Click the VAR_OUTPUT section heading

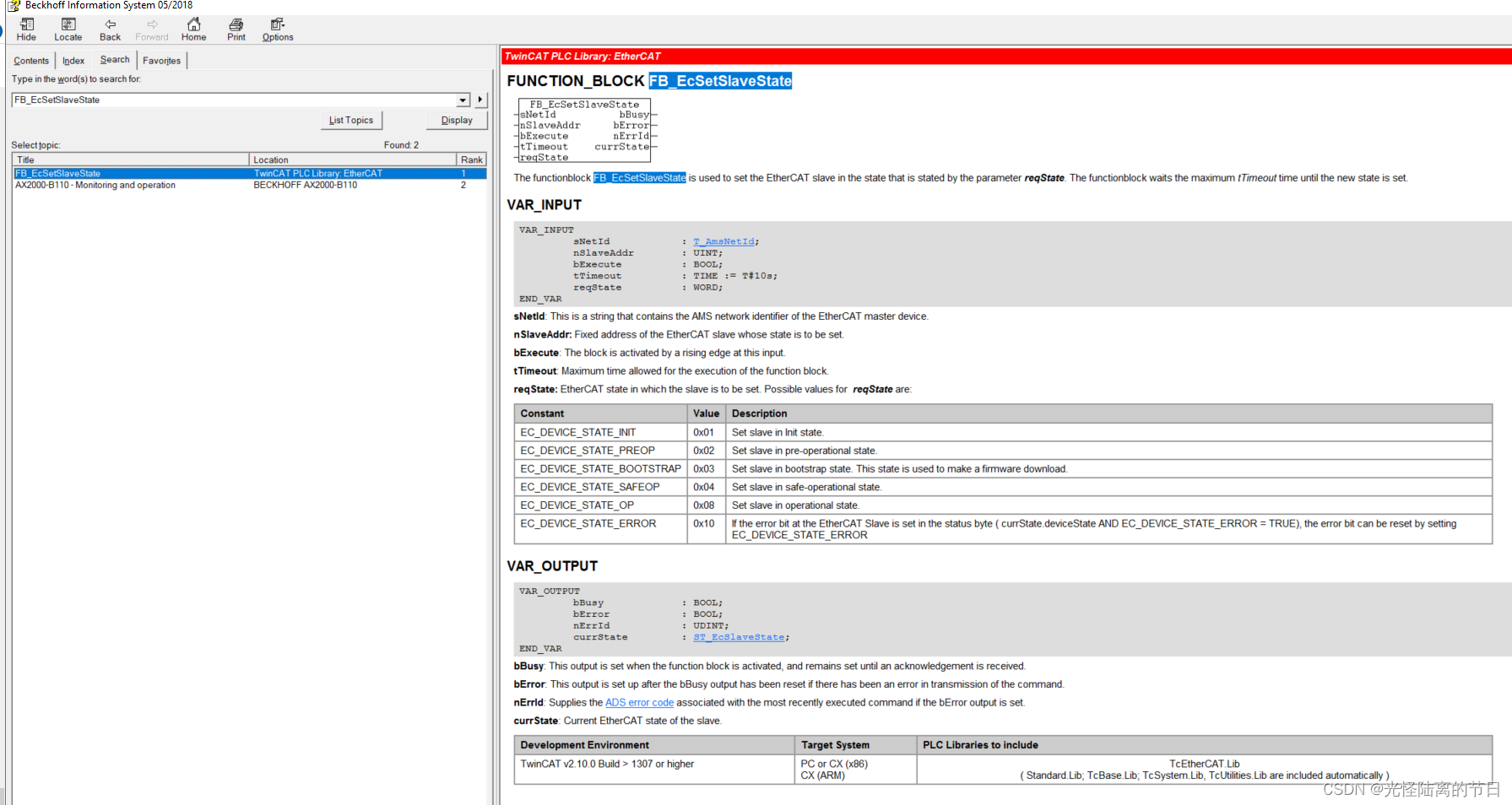click(x=552, y=566)
